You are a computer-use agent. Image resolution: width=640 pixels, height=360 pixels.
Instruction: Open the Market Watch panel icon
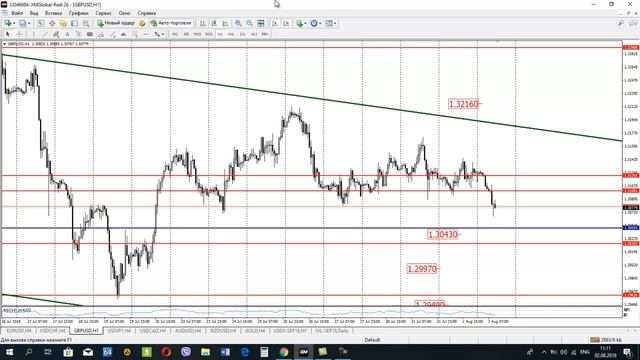pyautogui.click(x=40, y=23)
